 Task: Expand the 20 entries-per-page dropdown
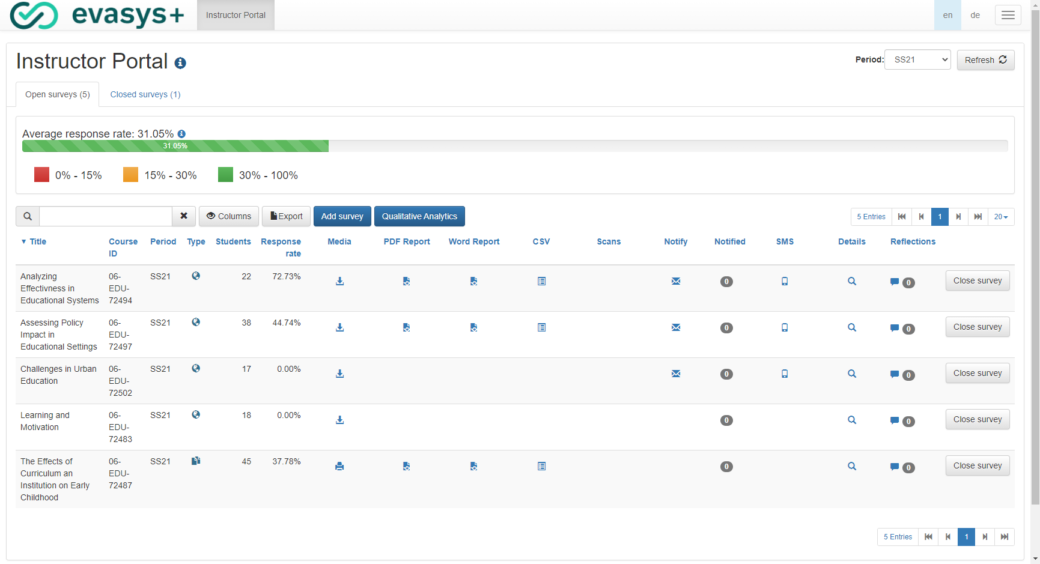point(1000,216)
